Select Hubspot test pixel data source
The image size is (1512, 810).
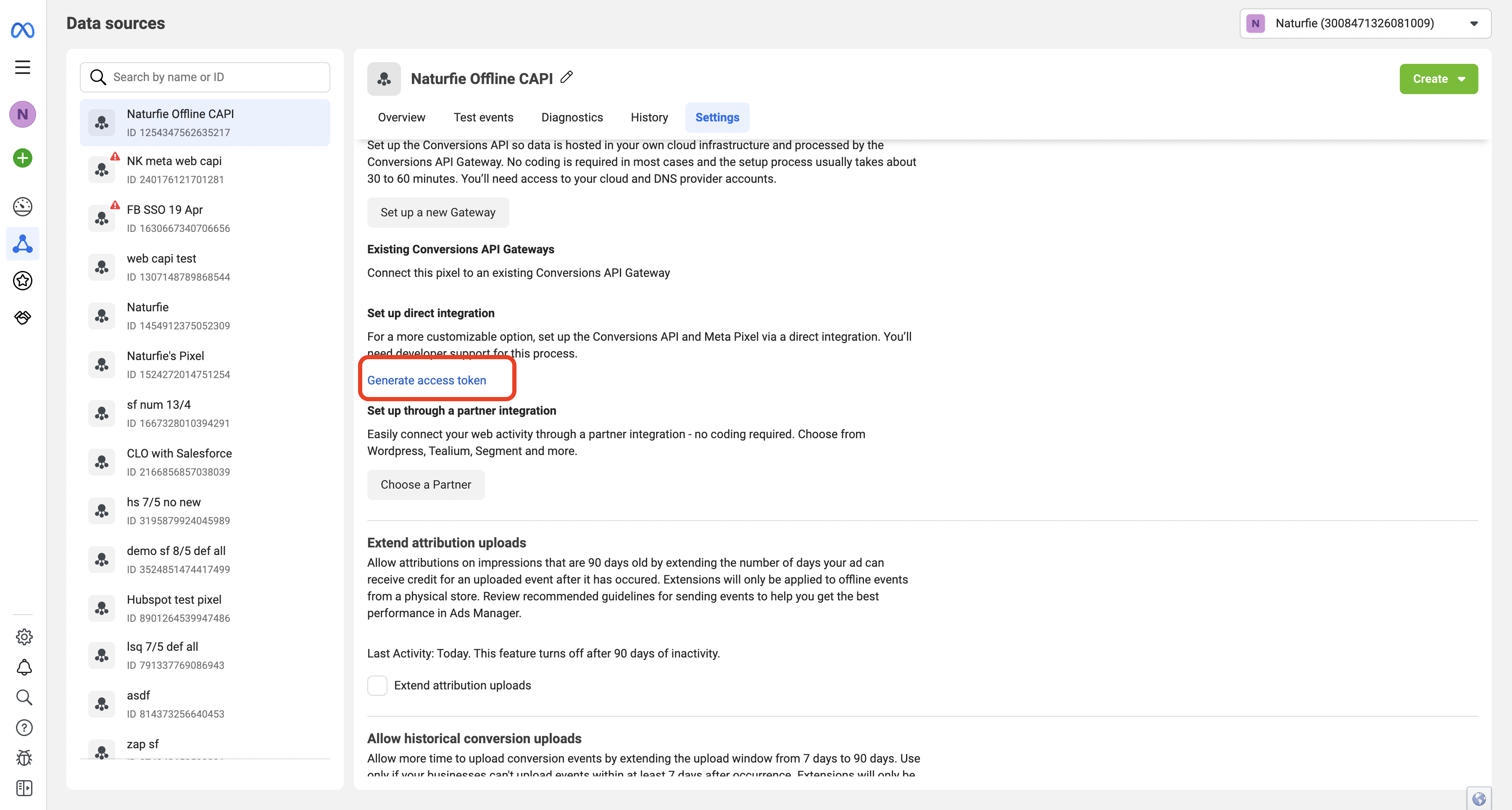(205, 608)
